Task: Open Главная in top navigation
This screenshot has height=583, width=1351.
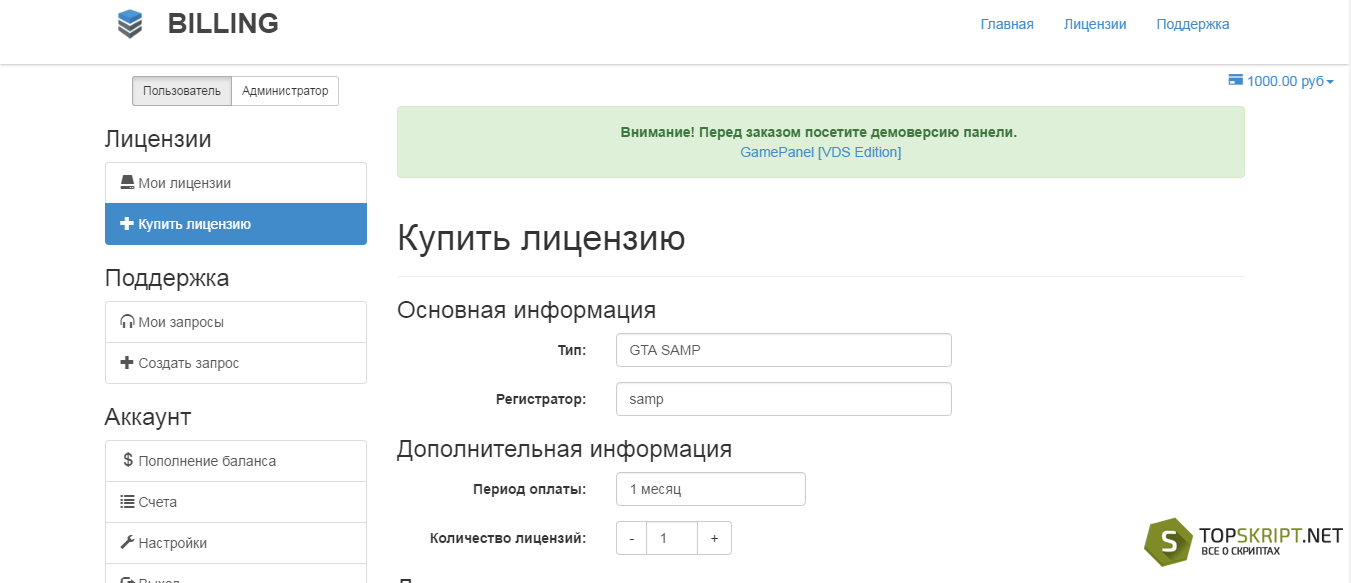Action: click(x=1007, y=24)
